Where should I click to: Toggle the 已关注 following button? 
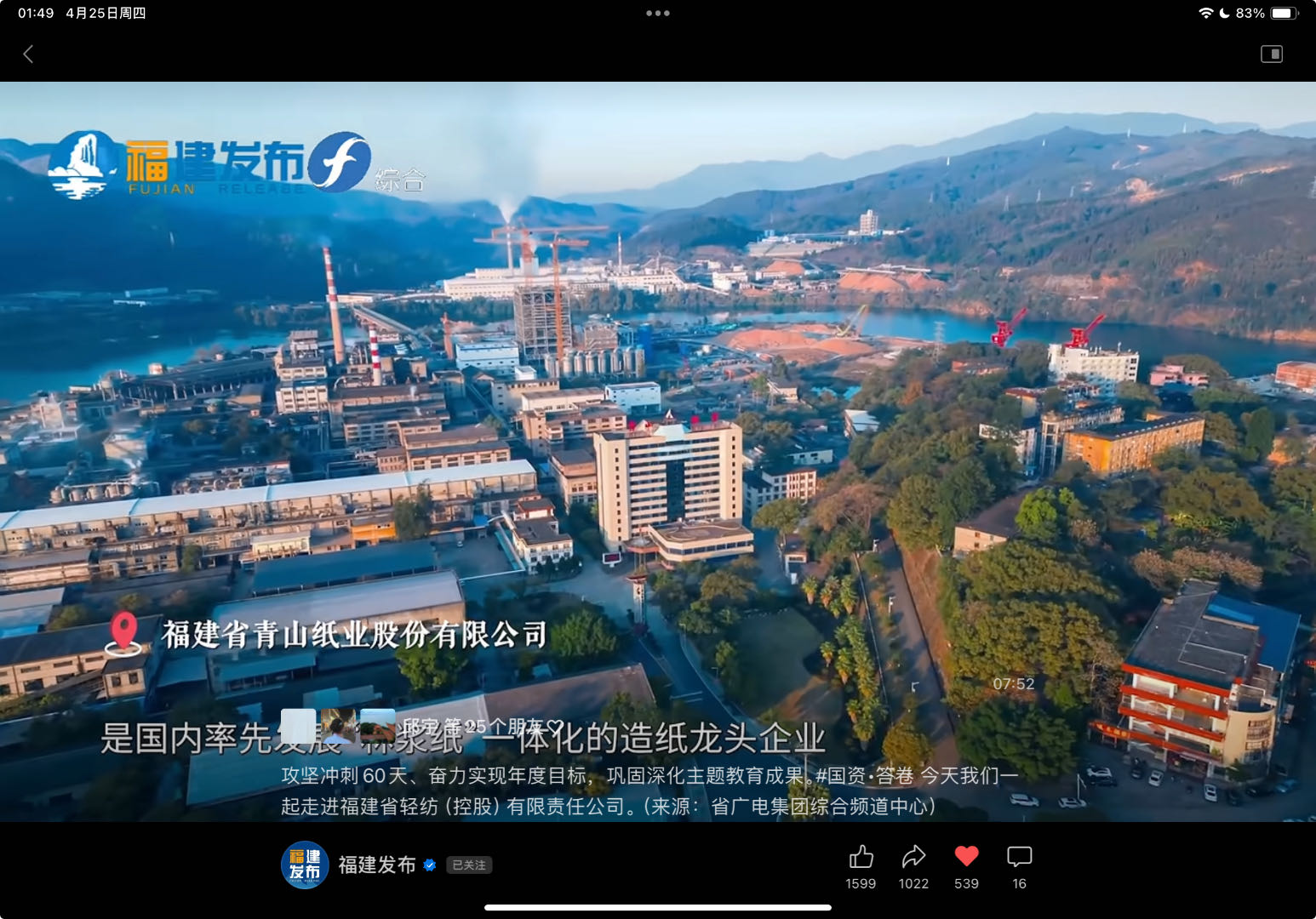click(469, 865)
